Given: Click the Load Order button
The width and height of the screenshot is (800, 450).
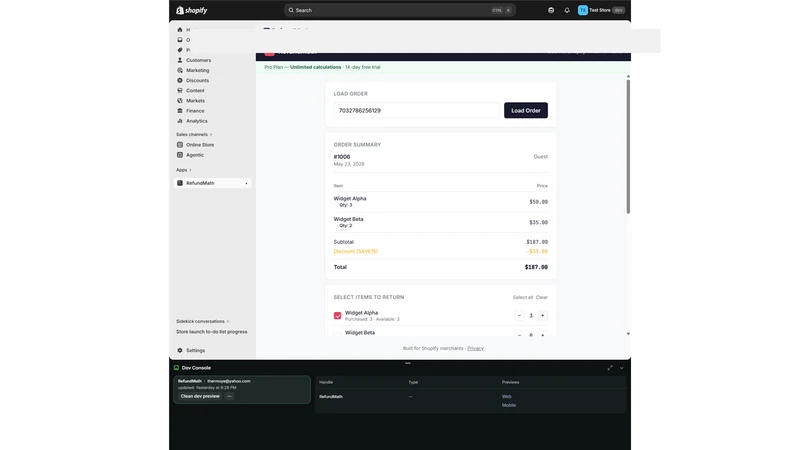Looking at the screenshot, I should [526, 110].
